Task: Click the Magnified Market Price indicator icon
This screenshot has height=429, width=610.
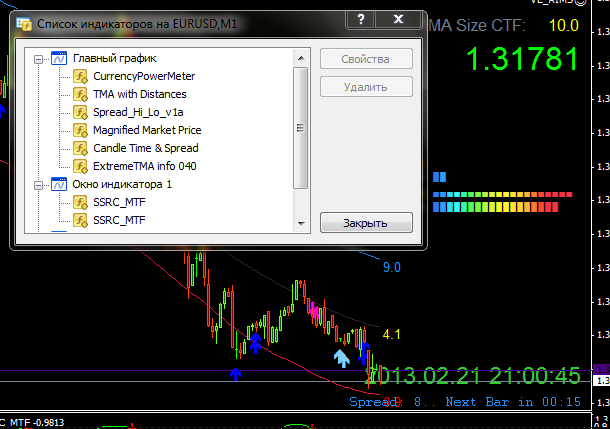Action: 81,130
